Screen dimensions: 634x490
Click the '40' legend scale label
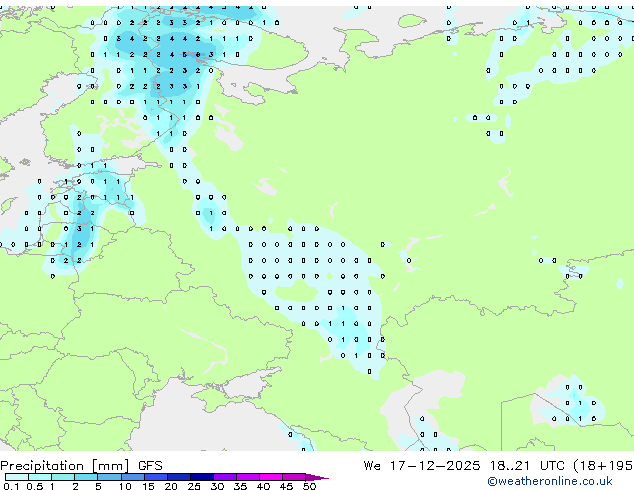[263, 486]
